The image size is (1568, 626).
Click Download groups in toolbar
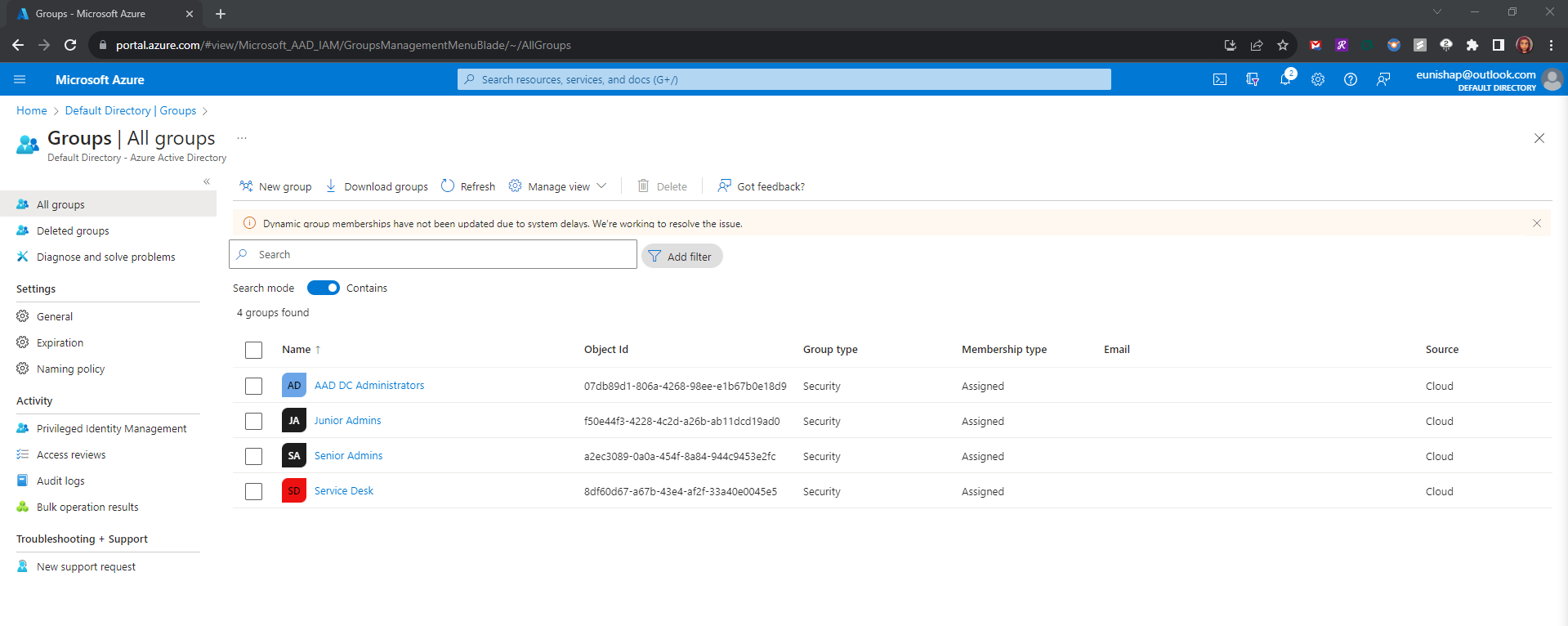point(377,186)
